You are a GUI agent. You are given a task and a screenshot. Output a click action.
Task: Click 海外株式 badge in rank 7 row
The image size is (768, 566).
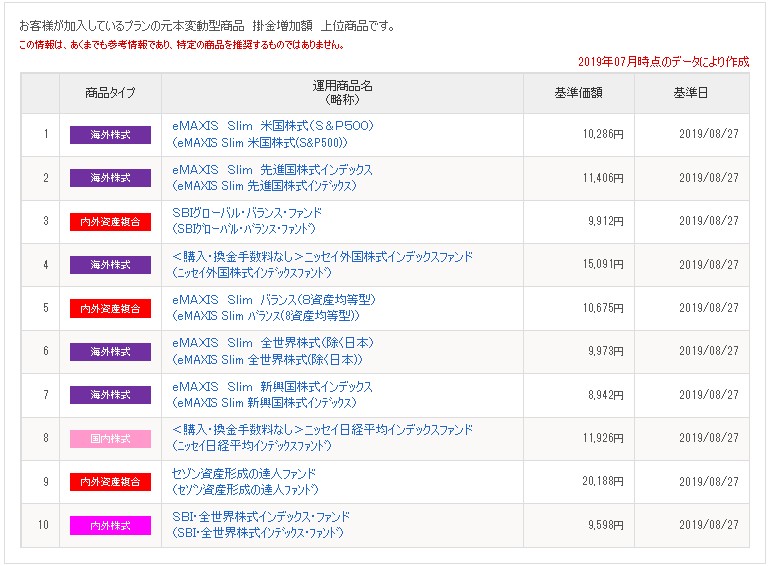click(110, 395)
